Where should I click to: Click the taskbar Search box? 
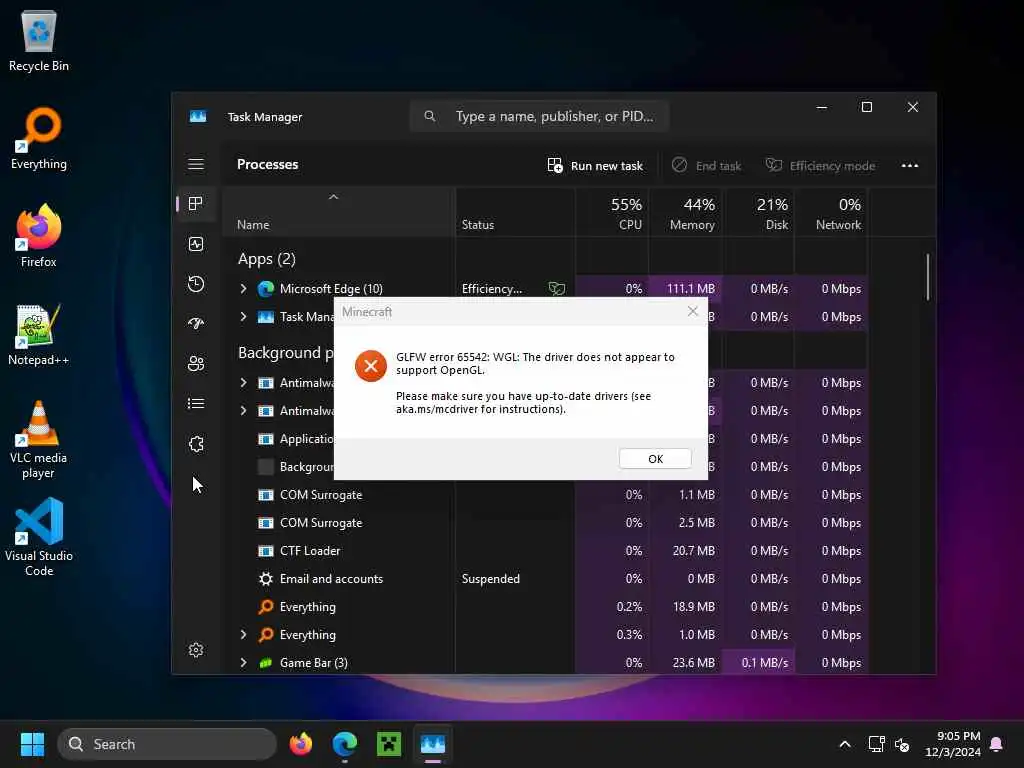point(167,744)
